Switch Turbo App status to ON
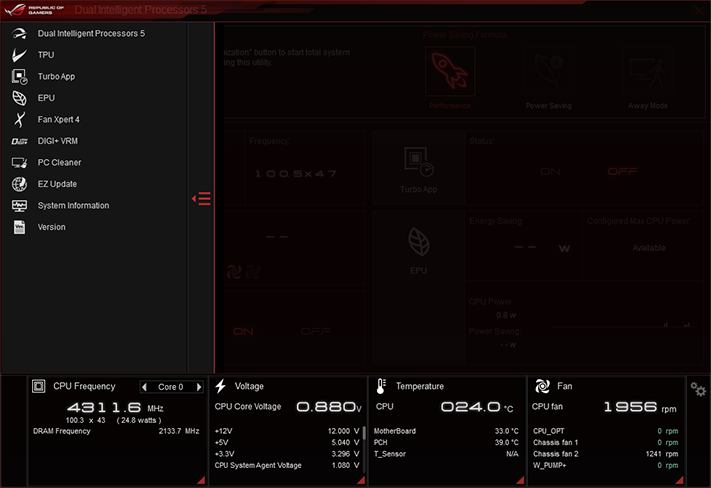This screenshot has height=488, width=711. [x=550, y=171]
